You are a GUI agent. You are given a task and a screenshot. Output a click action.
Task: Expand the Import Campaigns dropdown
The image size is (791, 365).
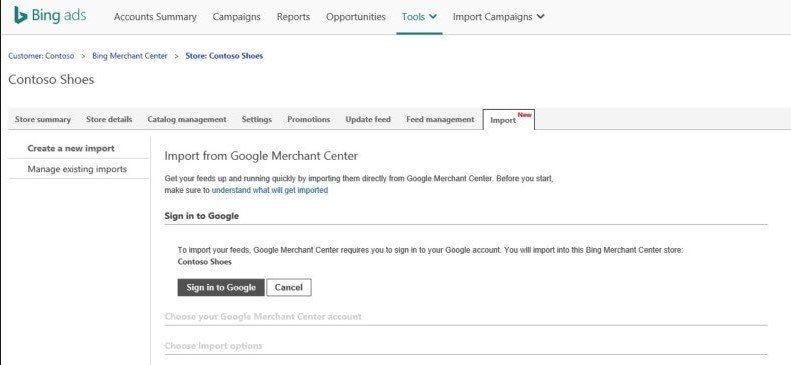pyautogui.click(x=498, y=17)
